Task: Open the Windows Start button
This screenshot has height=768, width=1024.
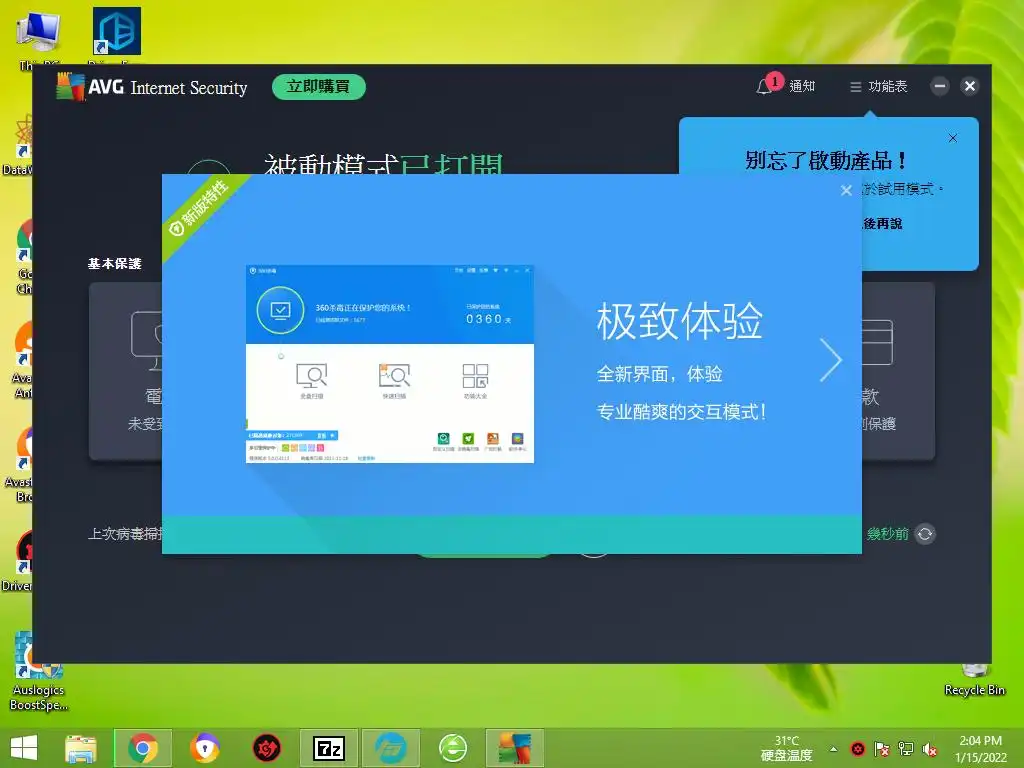Action: tap(24, 748)
